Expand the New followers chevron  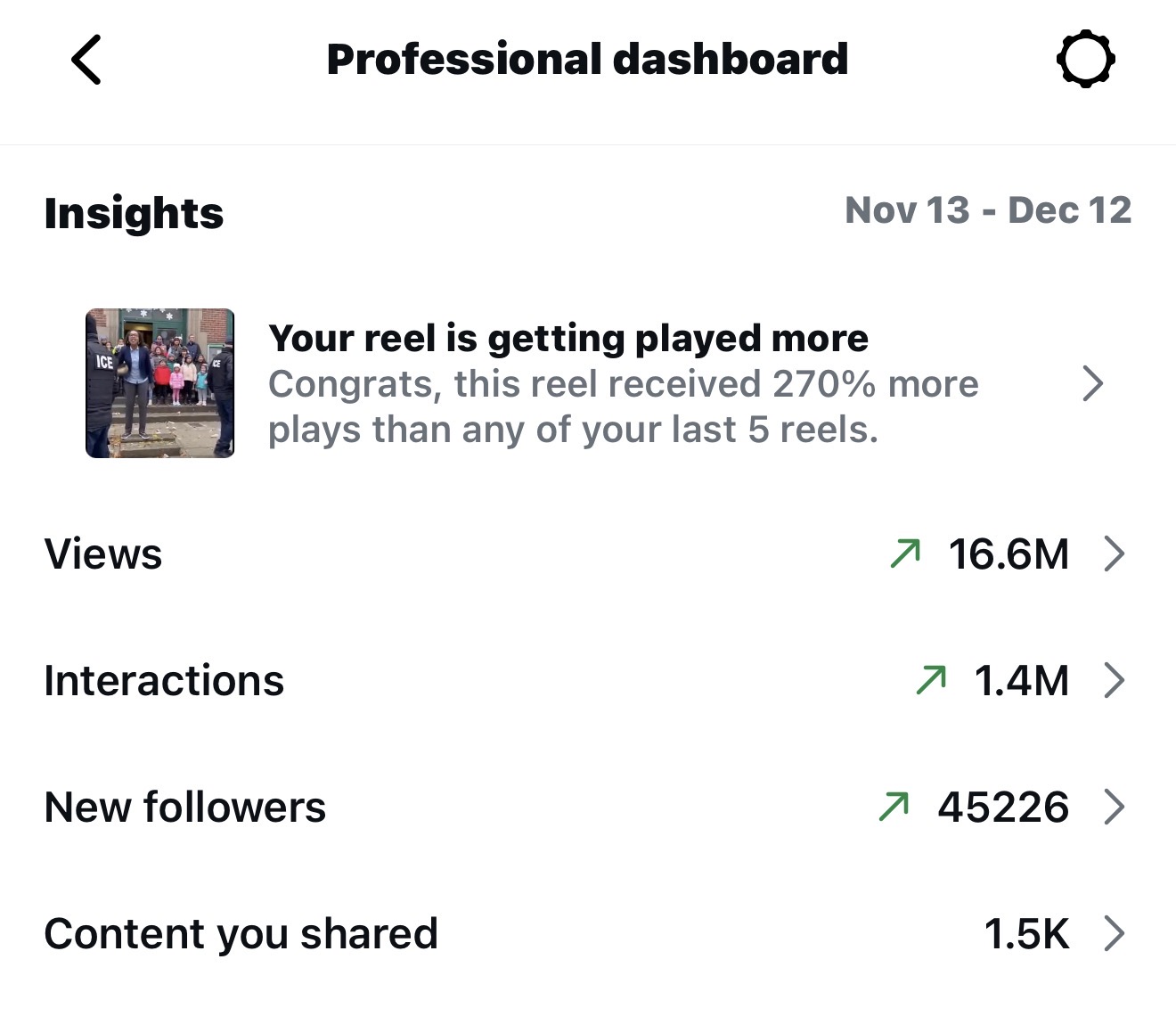[x=1114, y=807]
